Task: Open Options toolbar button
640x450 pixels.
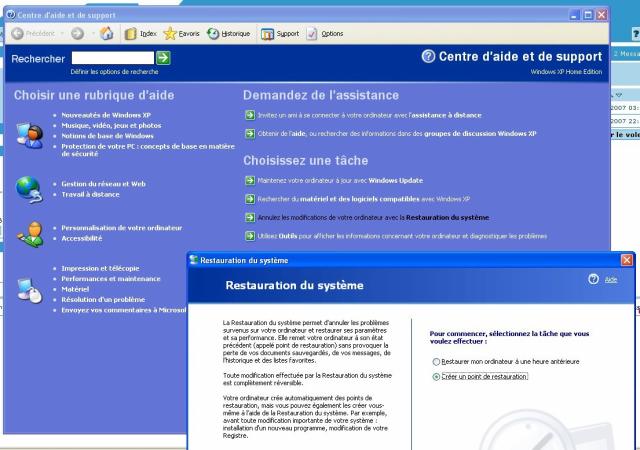Action: pos(324,34)
